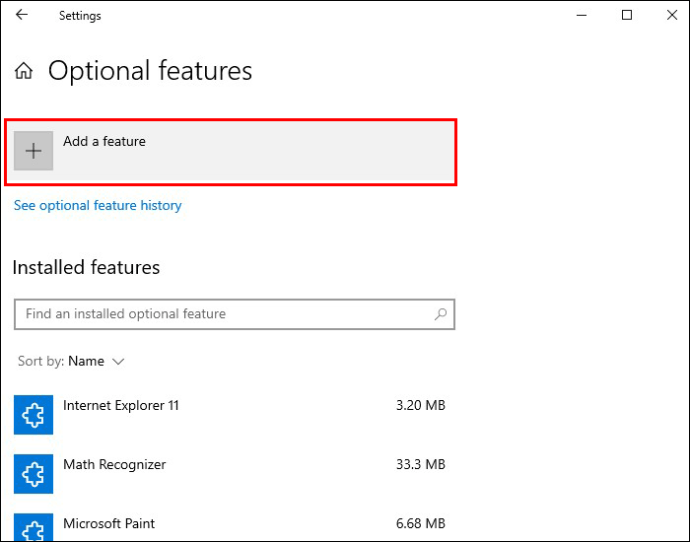Screen dimensions: 690x542
Task: Select the Microsoft Paint puzzle icon
Action: click(33, 527)
